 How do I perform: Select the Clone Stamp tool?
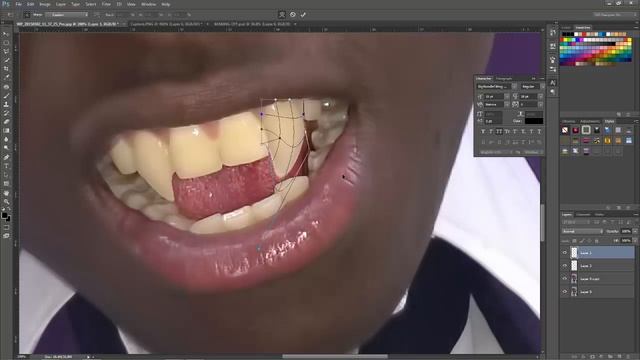[x=6, y=104]
